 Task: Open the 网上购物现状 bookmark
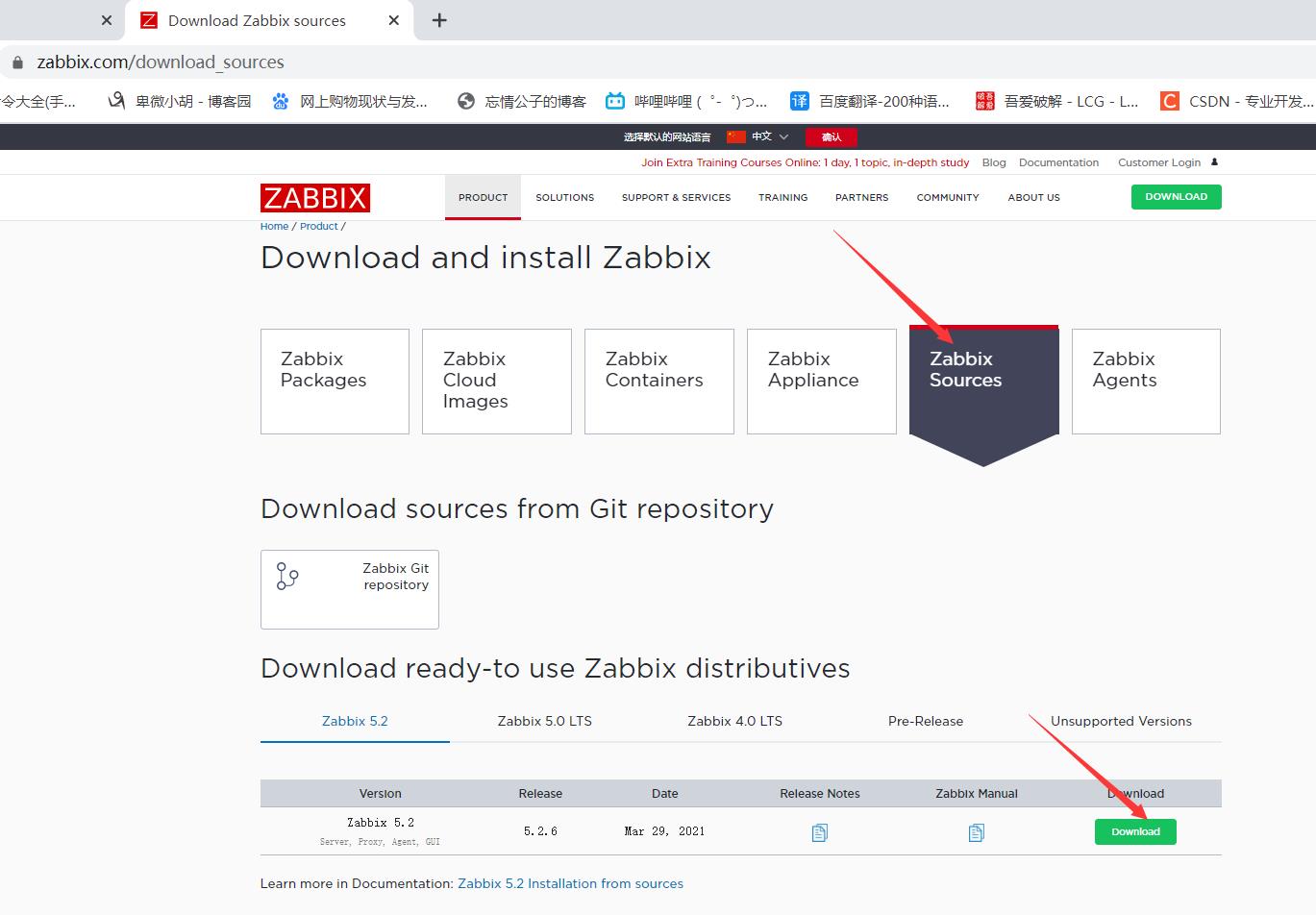[350, 101]
